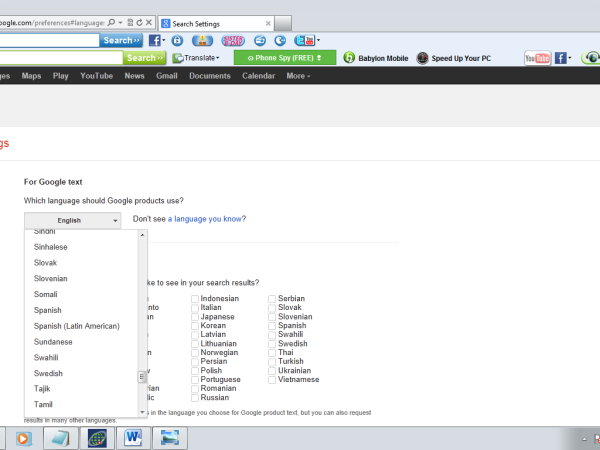Image resolution: width=600 pixels, height=450 pixels.
Task: Close the Search Settings tab
Action: pos(268,24)
